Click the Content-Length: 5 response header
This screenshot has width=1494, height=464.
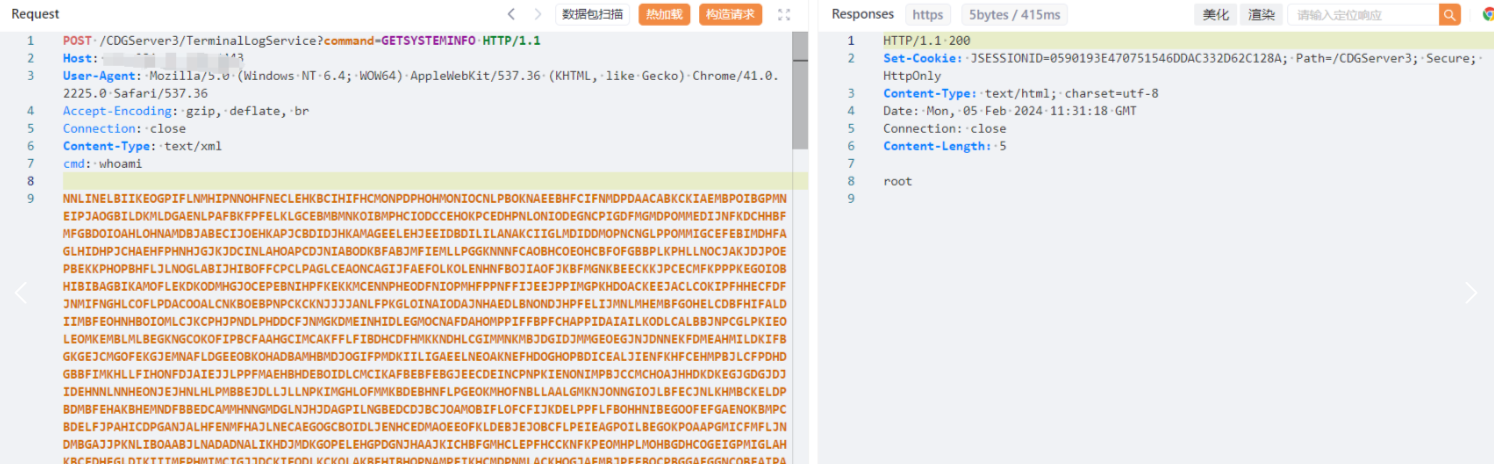coord(945,146)
